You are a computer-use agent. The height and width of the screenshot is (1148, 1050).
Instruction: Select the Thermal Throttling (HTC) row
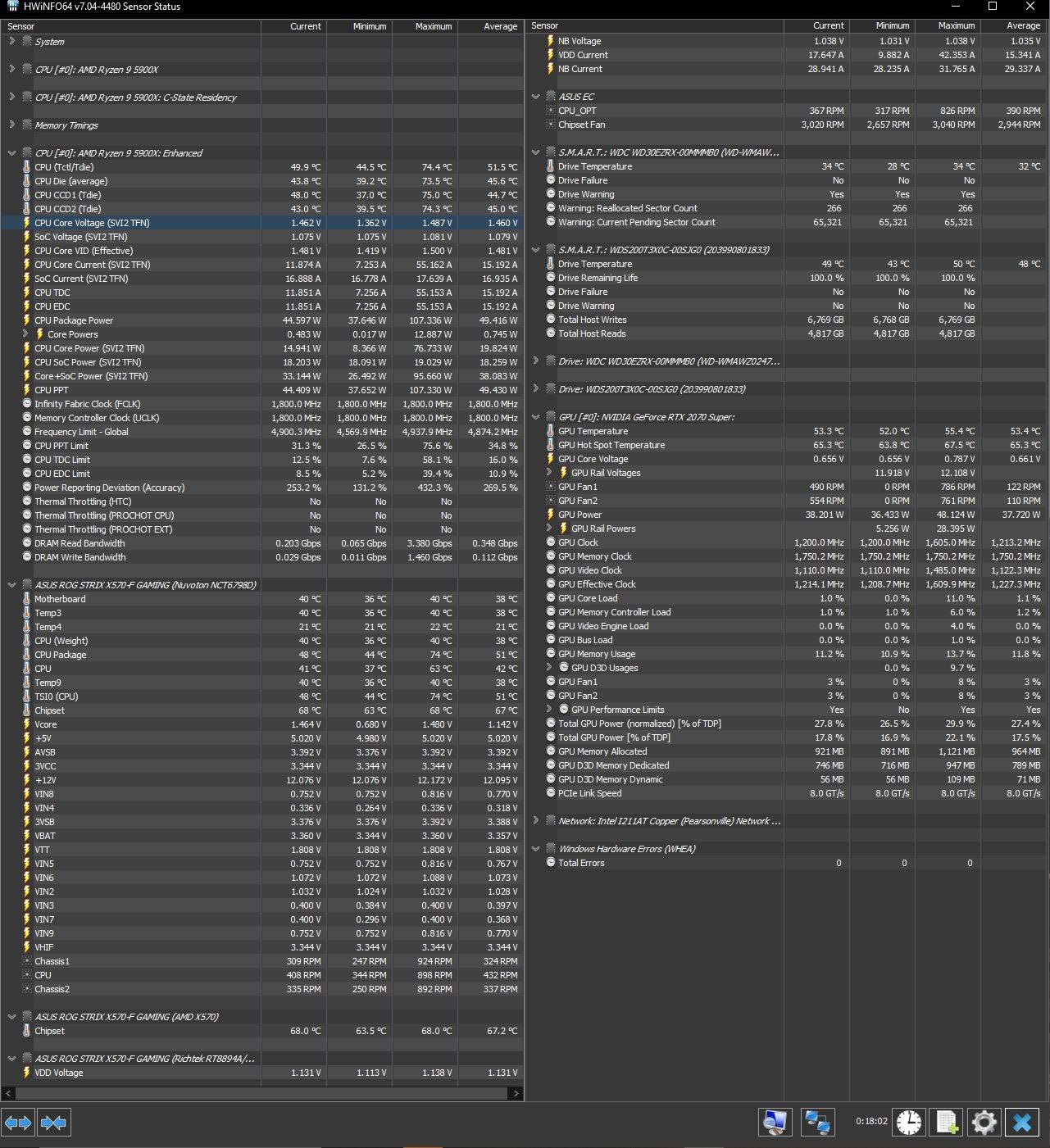pyautogui.click(x=262, y=501)
